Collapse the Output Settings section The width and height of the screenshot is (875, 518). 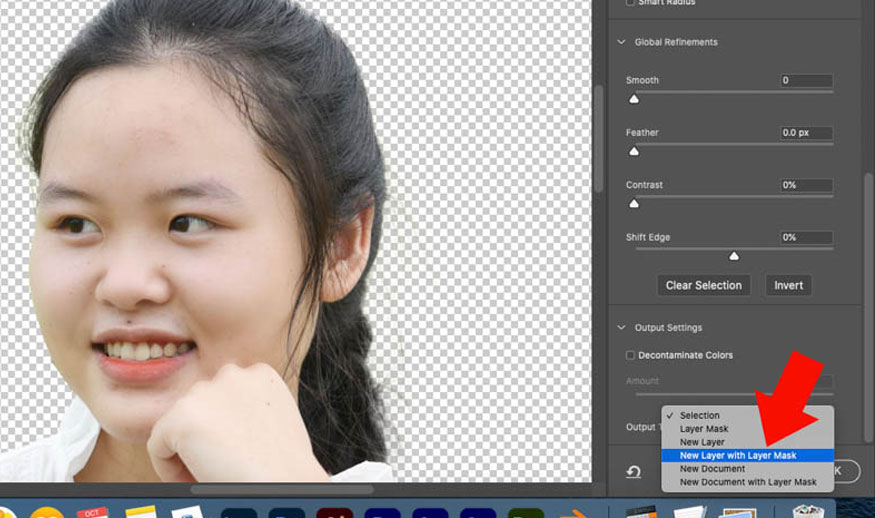pos(621,328)
